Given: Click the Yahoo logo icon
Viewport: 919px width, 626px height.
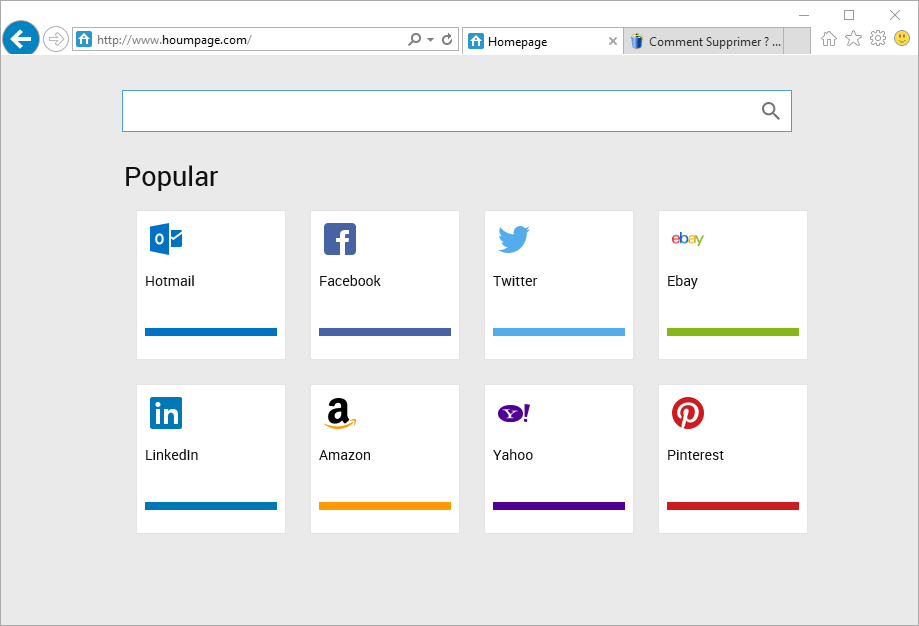Looking at the screenshot, I should [x=514, y=413].
